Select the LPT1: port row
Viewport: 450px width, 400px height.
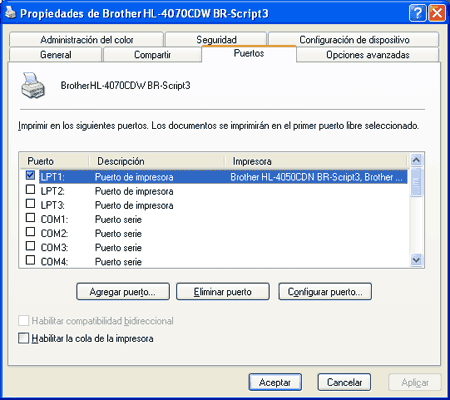tap(223, 177)
